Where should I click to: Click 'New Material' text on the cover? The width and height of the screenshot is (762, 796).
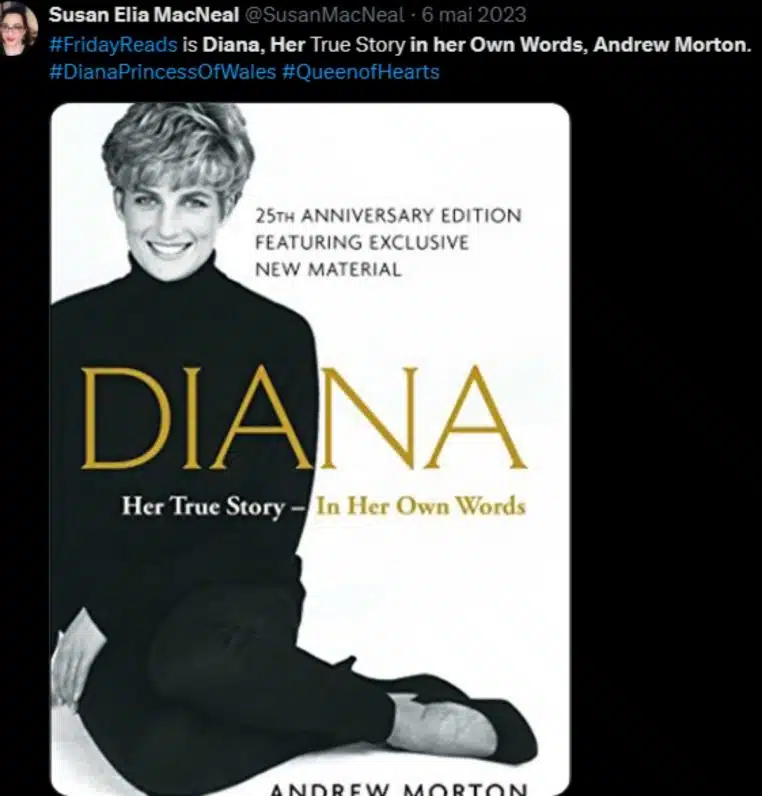(x=328, y=270)
